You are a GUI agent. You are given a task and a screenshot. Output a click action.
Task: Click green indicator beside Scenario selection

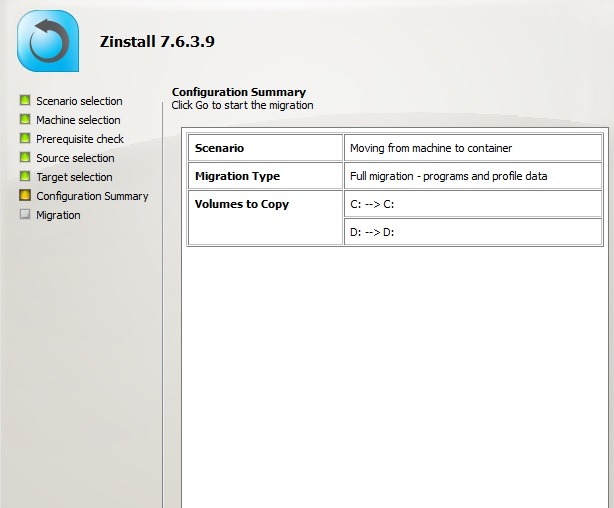pos(25,100)
